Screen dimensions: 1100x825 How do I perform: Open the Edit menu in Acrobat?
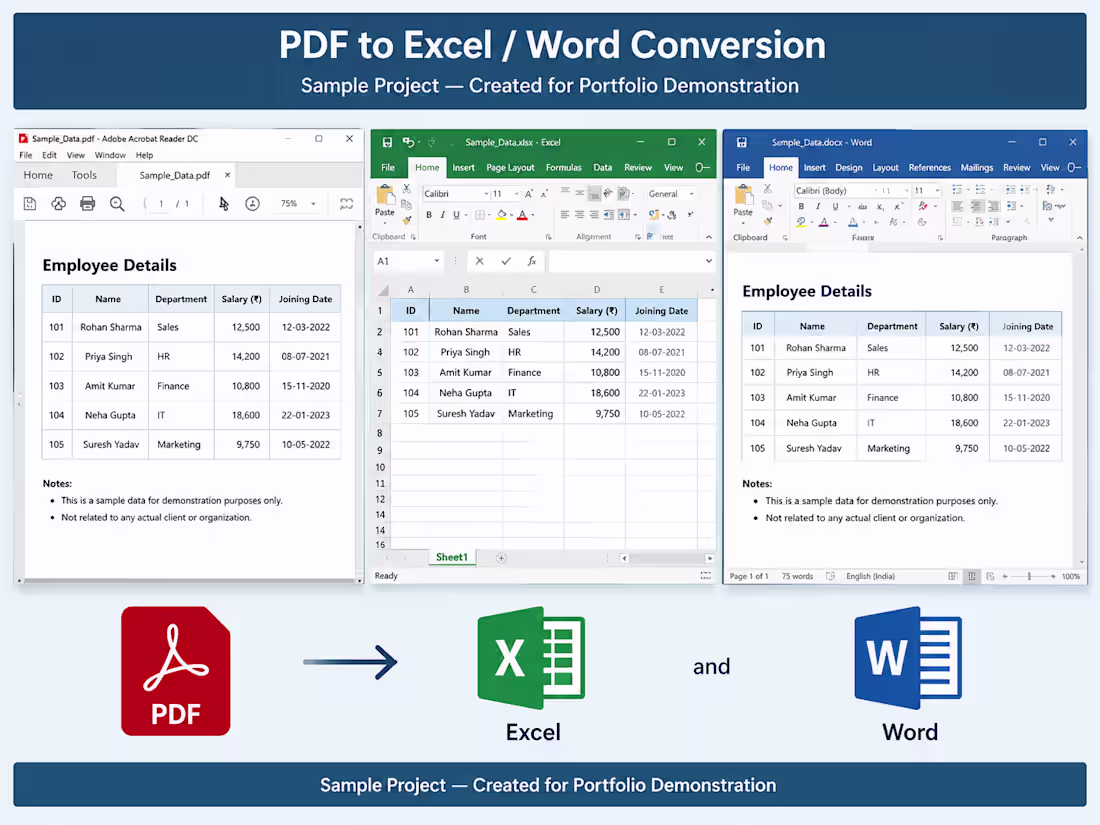[x=49, y=155]
